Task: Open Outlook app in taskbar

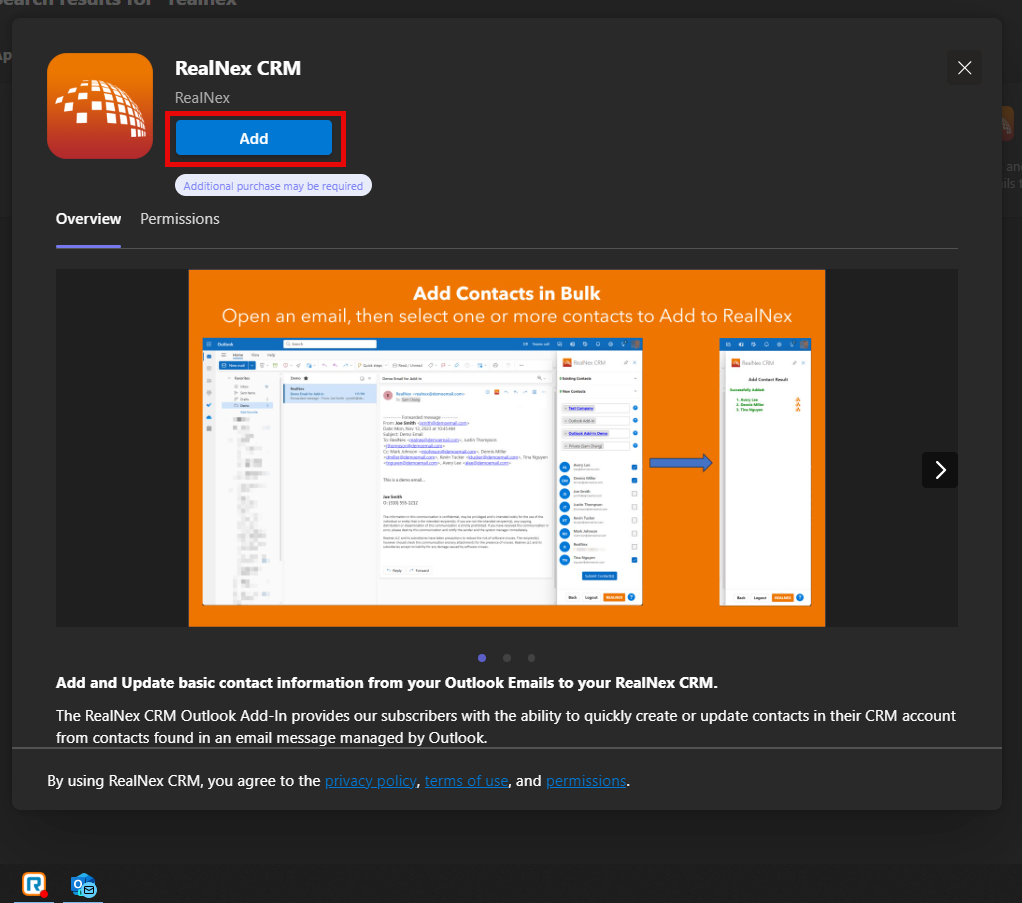Action: pos(83,886)
